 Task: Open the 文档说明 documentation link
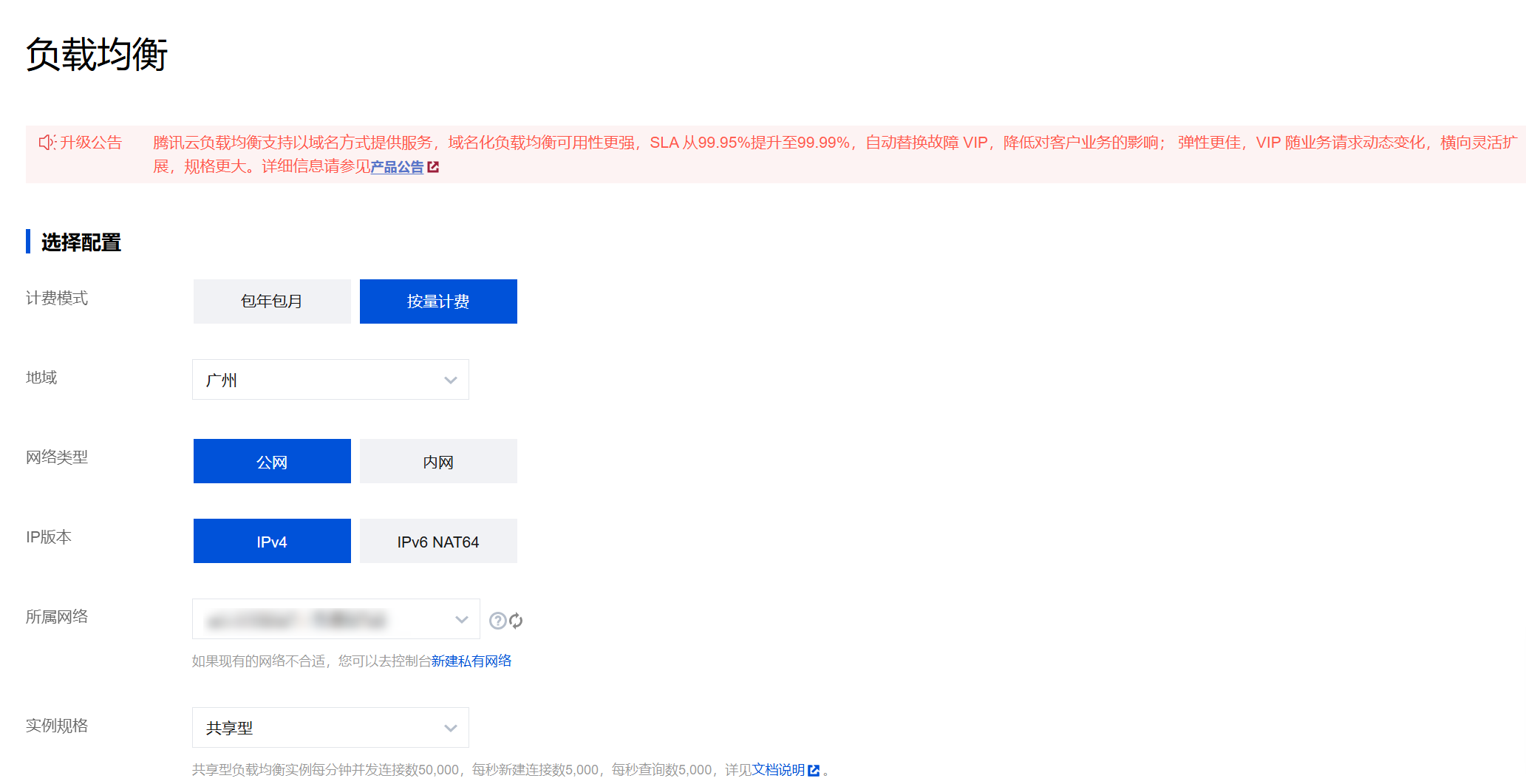click(x=778, y=770)
